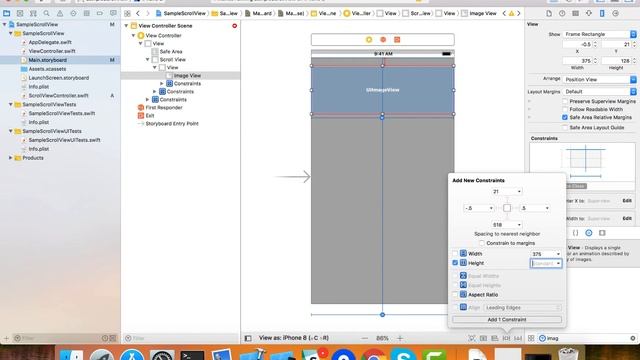Check Constrain to margins
Screen dimensions: 640x360
click(482, 243)
